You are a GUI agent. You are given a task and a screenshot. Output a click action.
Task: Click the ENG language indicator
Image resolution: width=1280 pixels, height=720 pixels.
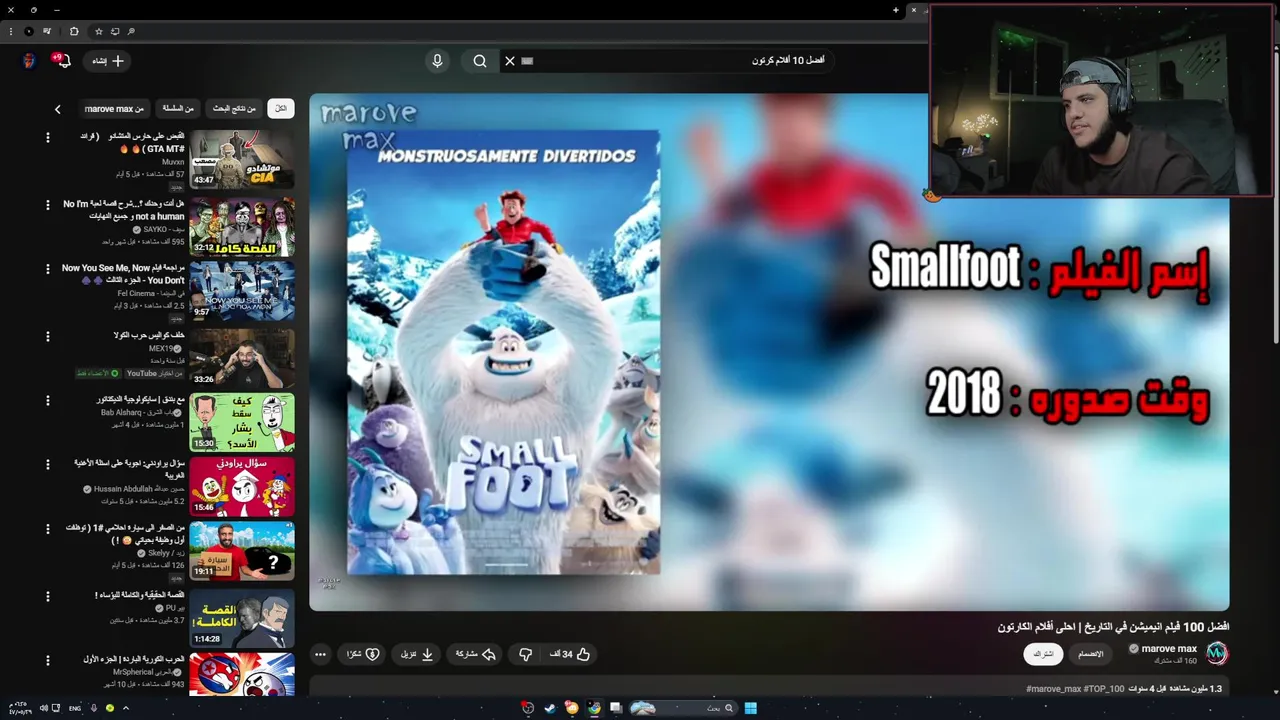pos(75,708)
